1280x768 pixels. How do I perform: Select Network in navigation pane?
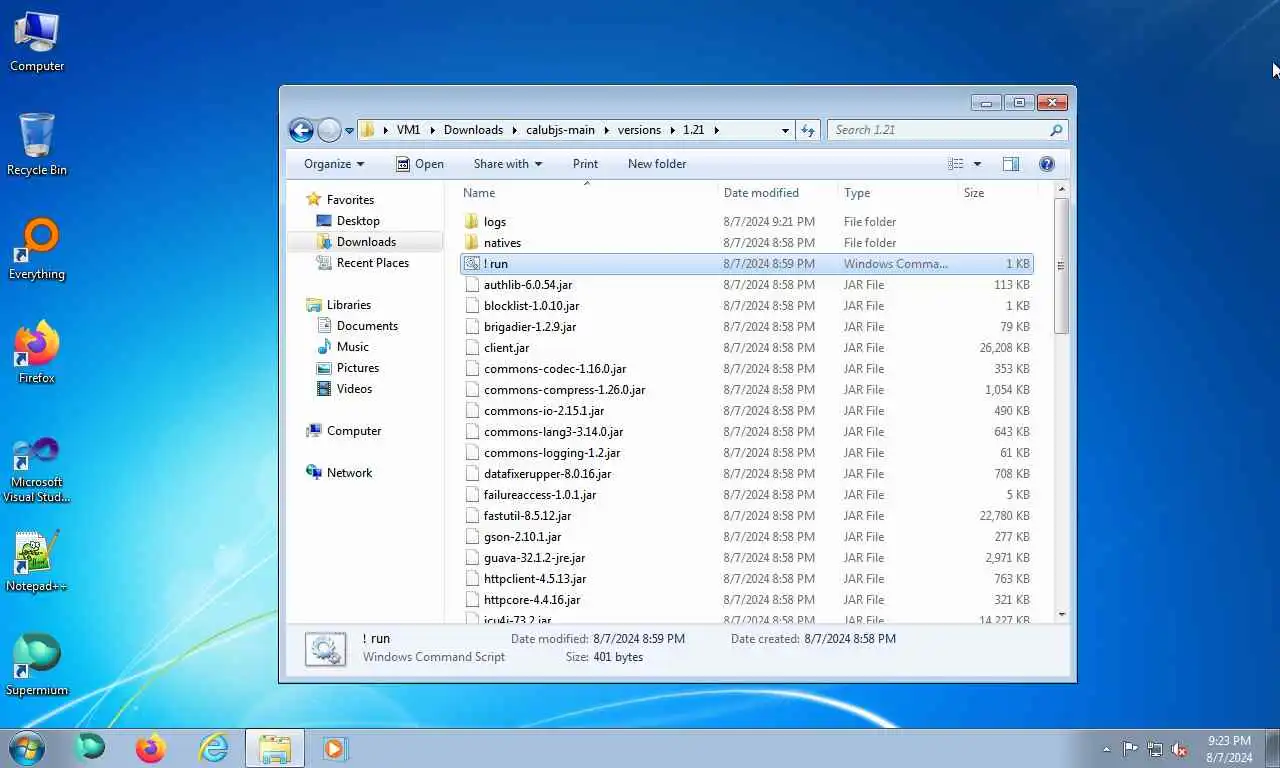click(x=349, y=473)
